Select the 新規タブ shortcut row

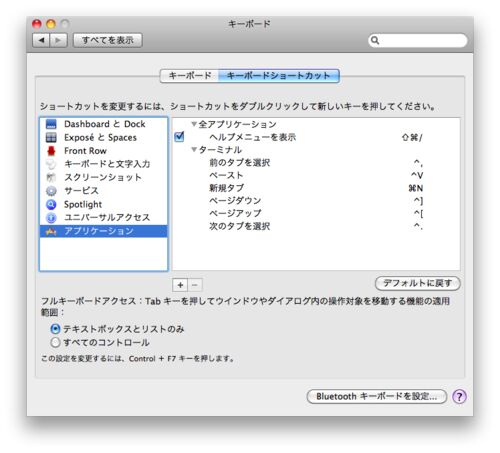pyautogui.click(x=316, y=188)
